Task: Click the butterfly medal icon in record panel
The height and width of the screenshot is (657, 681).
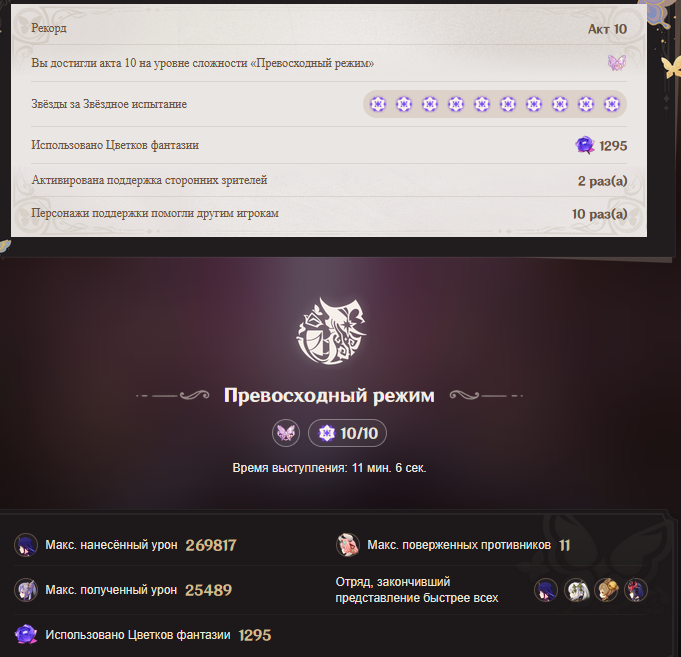Action: point(617,63)
